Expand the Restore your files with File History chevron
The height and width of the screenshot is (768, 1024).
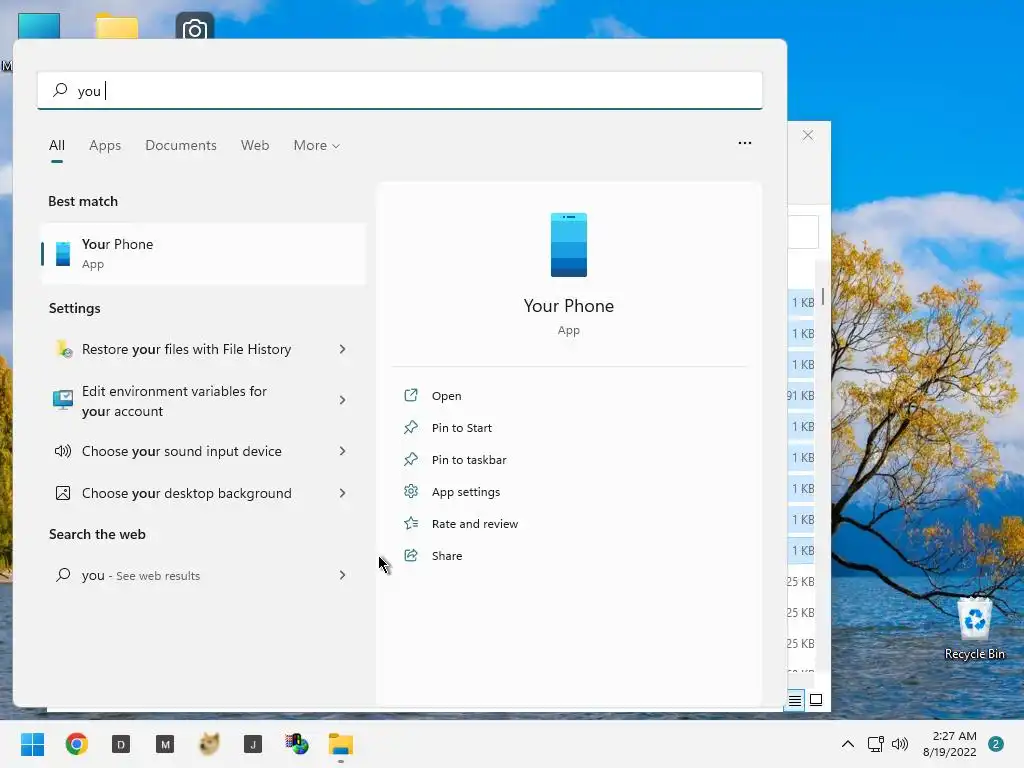[x=342, y=349]
